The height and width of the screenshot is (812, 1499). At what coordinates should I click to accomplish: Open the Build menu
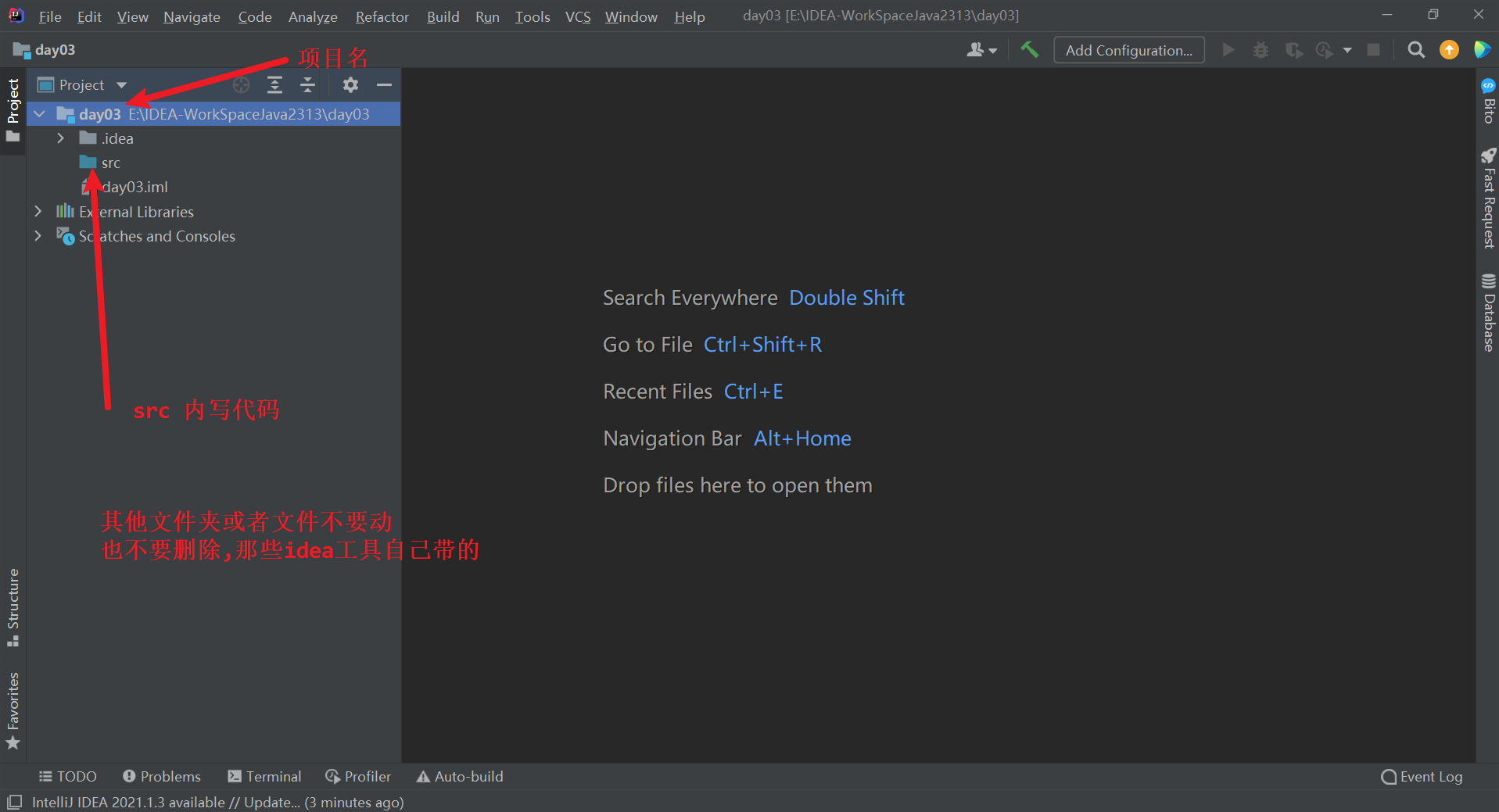click(x=443, y=16)
